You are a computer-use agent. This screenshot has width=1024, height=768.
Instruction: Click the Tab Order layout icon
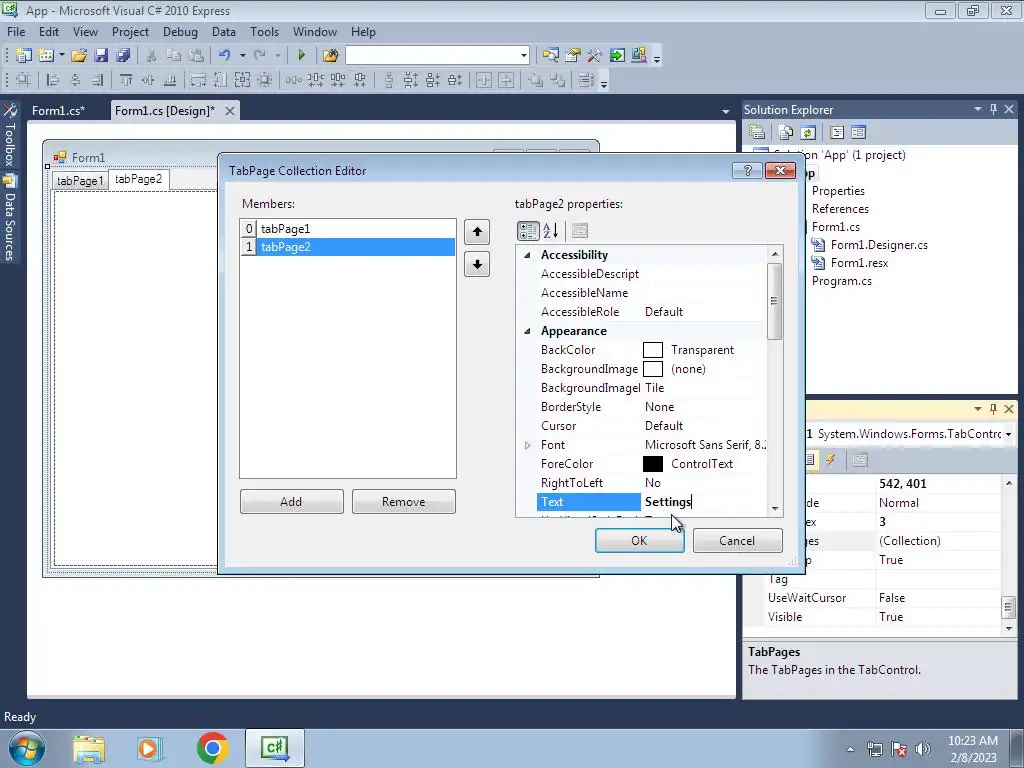pyautogui.click(x=586, y=80)
